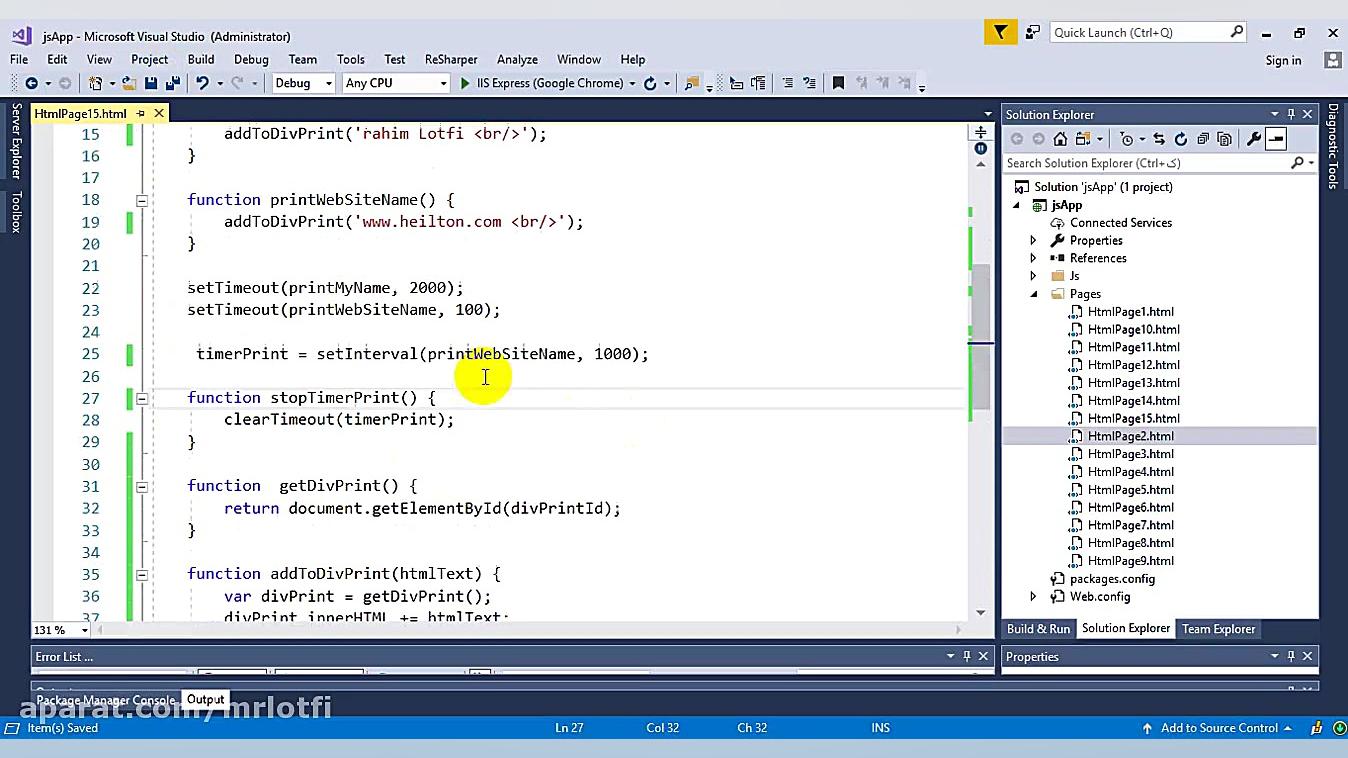Click the Sign in link
Screen dimensions: 1348x758
1283,61
